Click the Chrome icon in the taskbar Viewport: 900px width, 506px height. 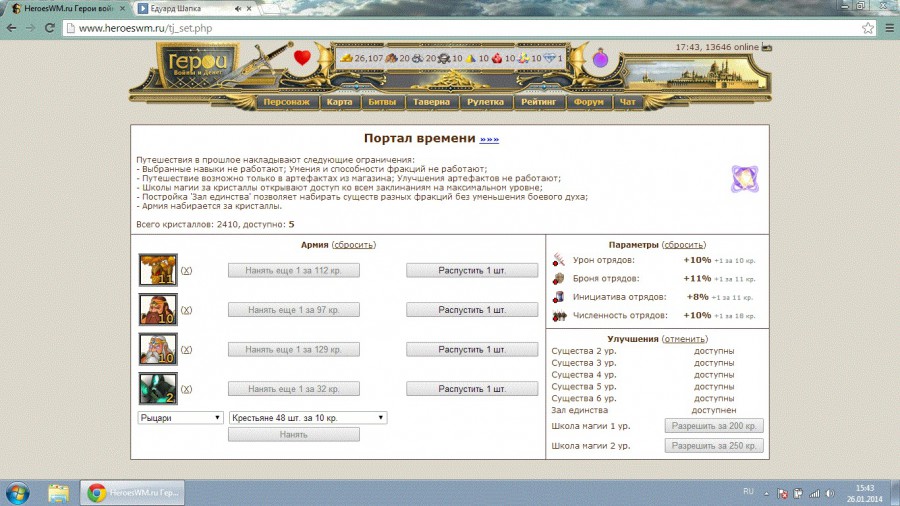point(97,492)
